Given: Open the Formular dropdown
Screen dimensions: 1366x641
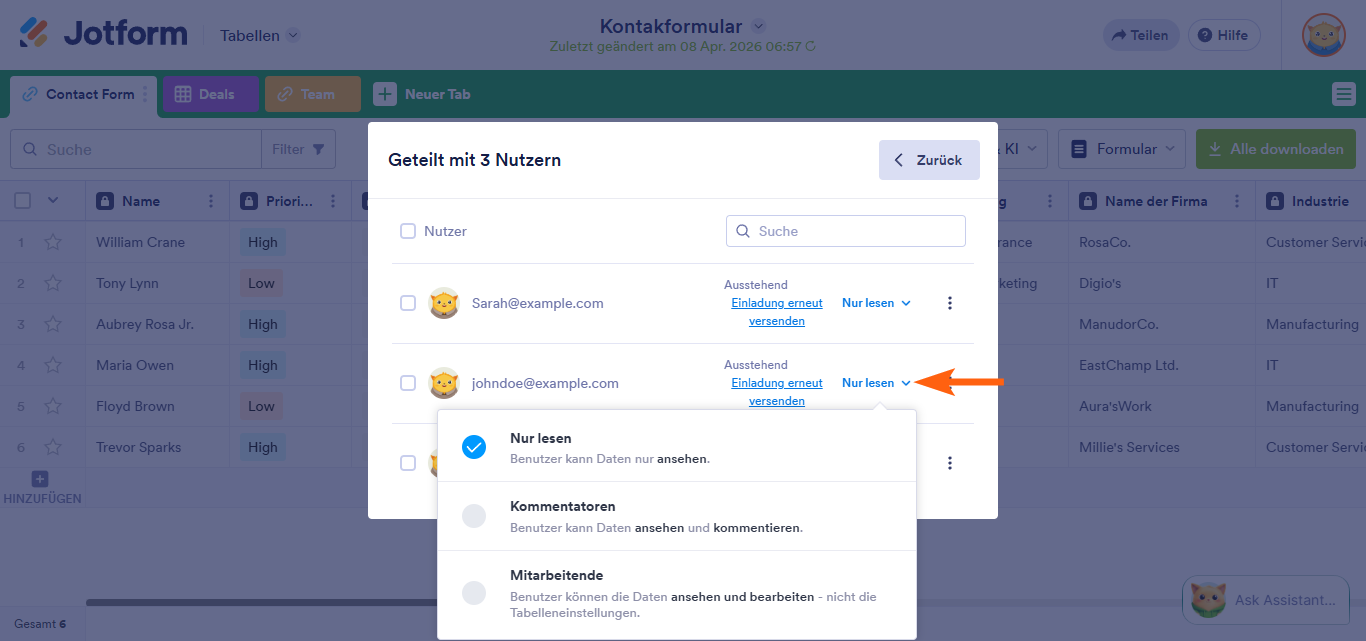Looking at the screenshot, I should pos(1121,148).
